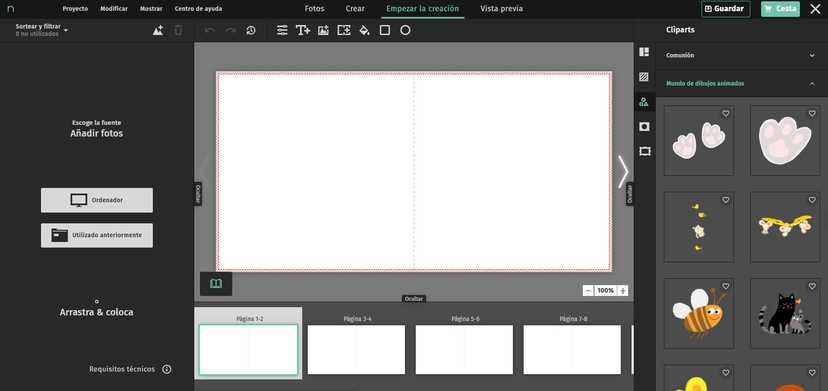Zoom in with the plus button
The width and height of the screenshot is (828, 391).
click(623, 291)
